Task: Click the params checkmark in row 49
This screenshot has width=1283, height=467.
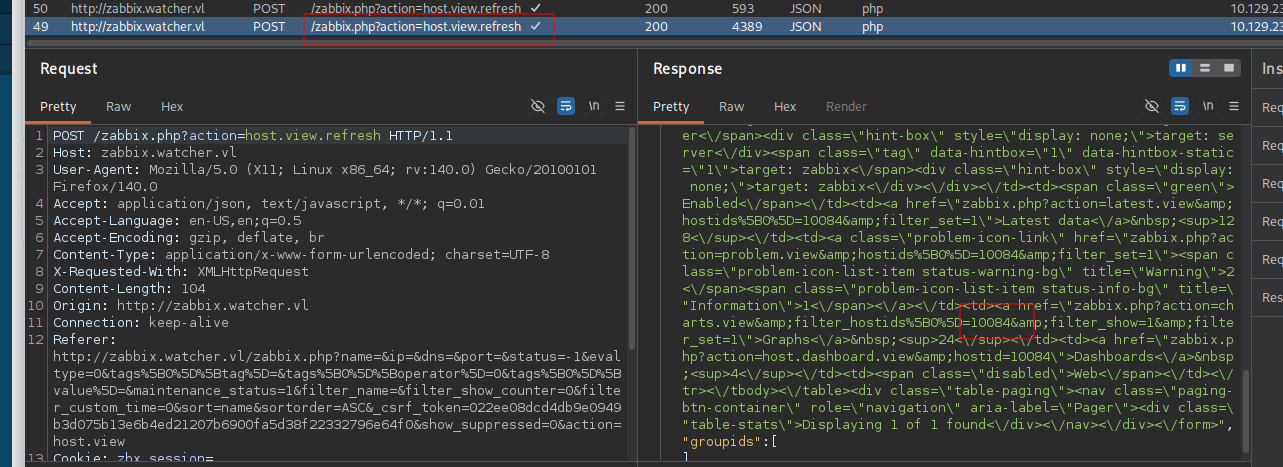Action: 537,27
